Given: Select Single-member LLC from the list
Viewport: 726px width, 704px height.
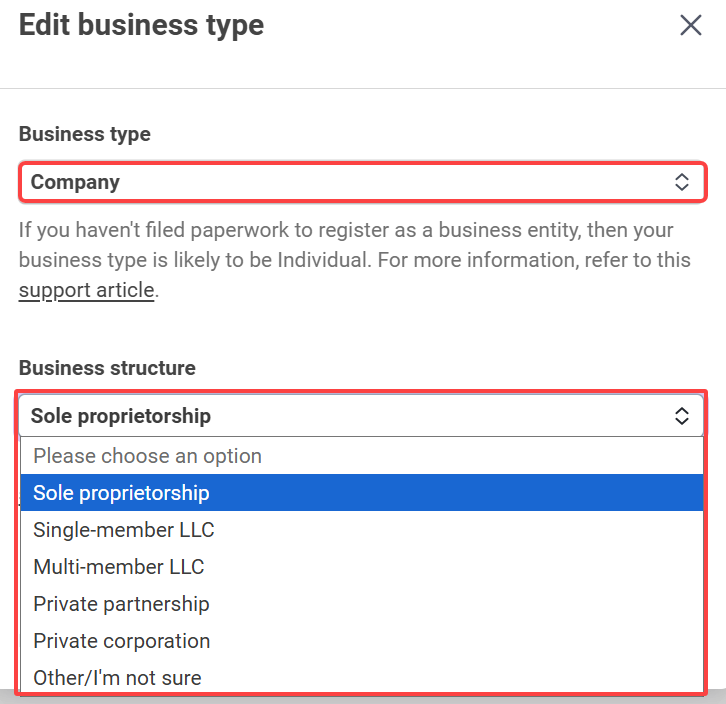Looking at the screenshot, I should [x=124, y=530].
